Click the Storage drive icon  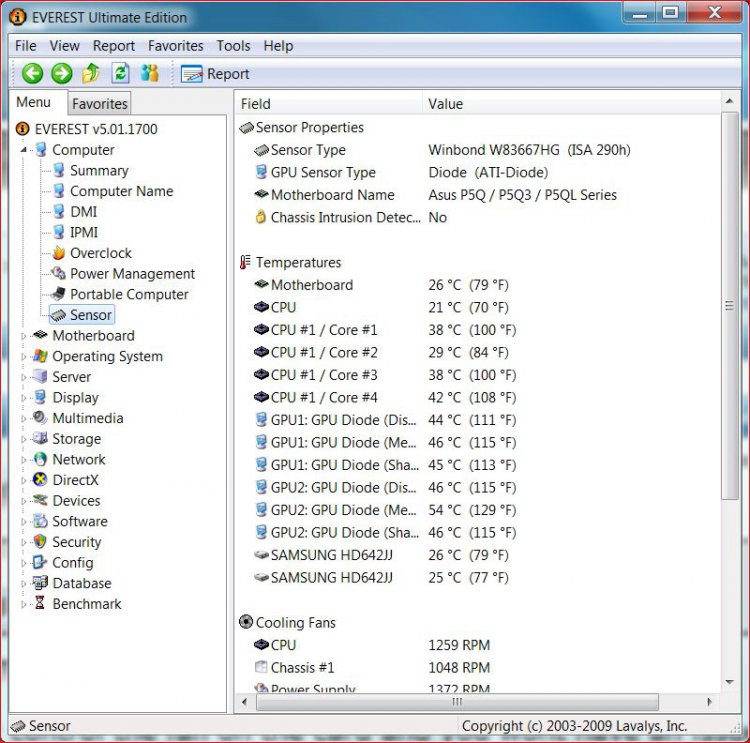pyautogui.click(x=41, y=438)
